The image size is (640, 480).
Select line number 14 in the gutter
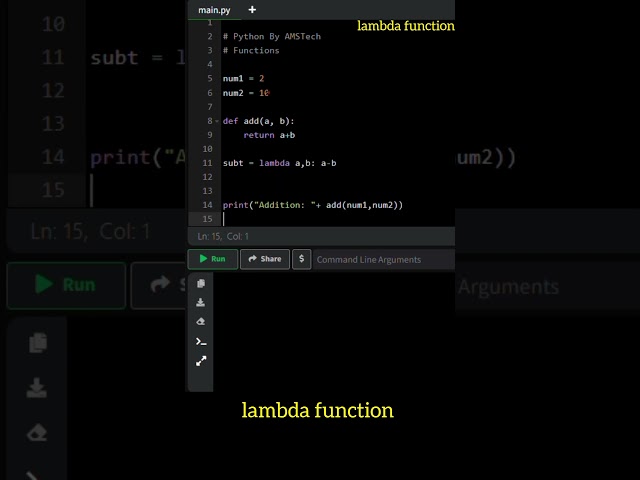tap(207, 205)
